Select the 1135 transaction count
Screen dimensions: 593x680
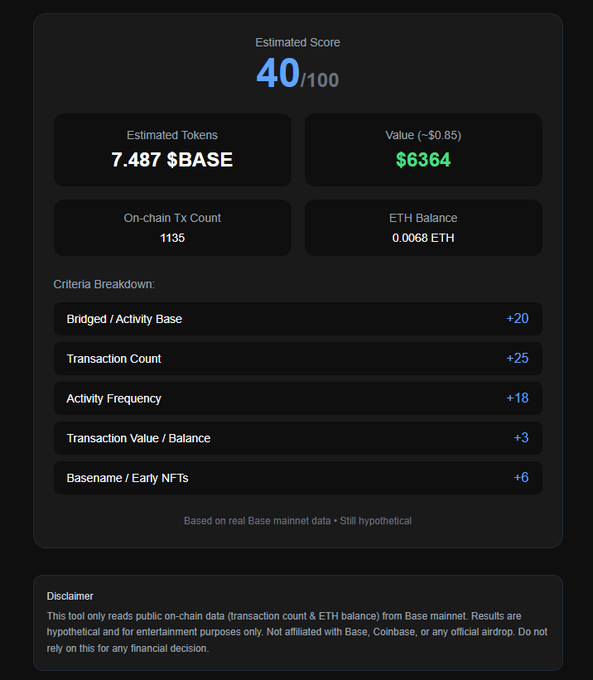[x=172, y=238]
